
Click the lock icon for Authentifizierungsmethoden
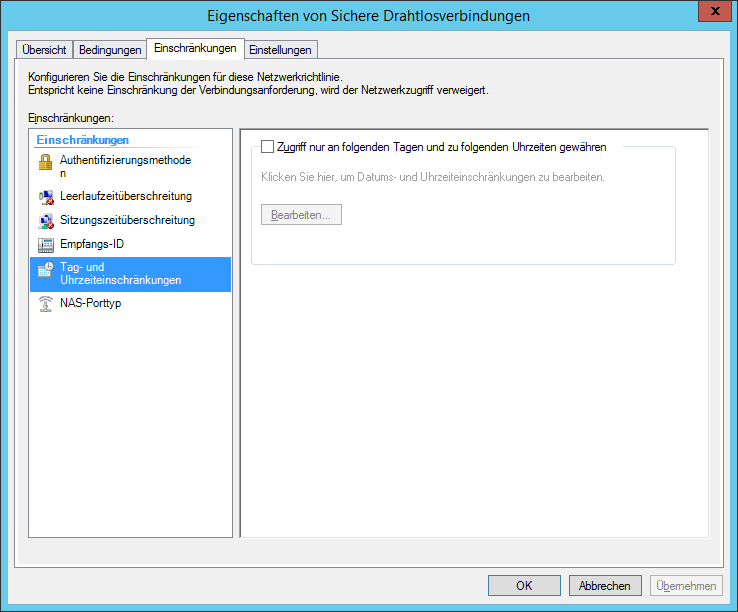pos(46,162)
